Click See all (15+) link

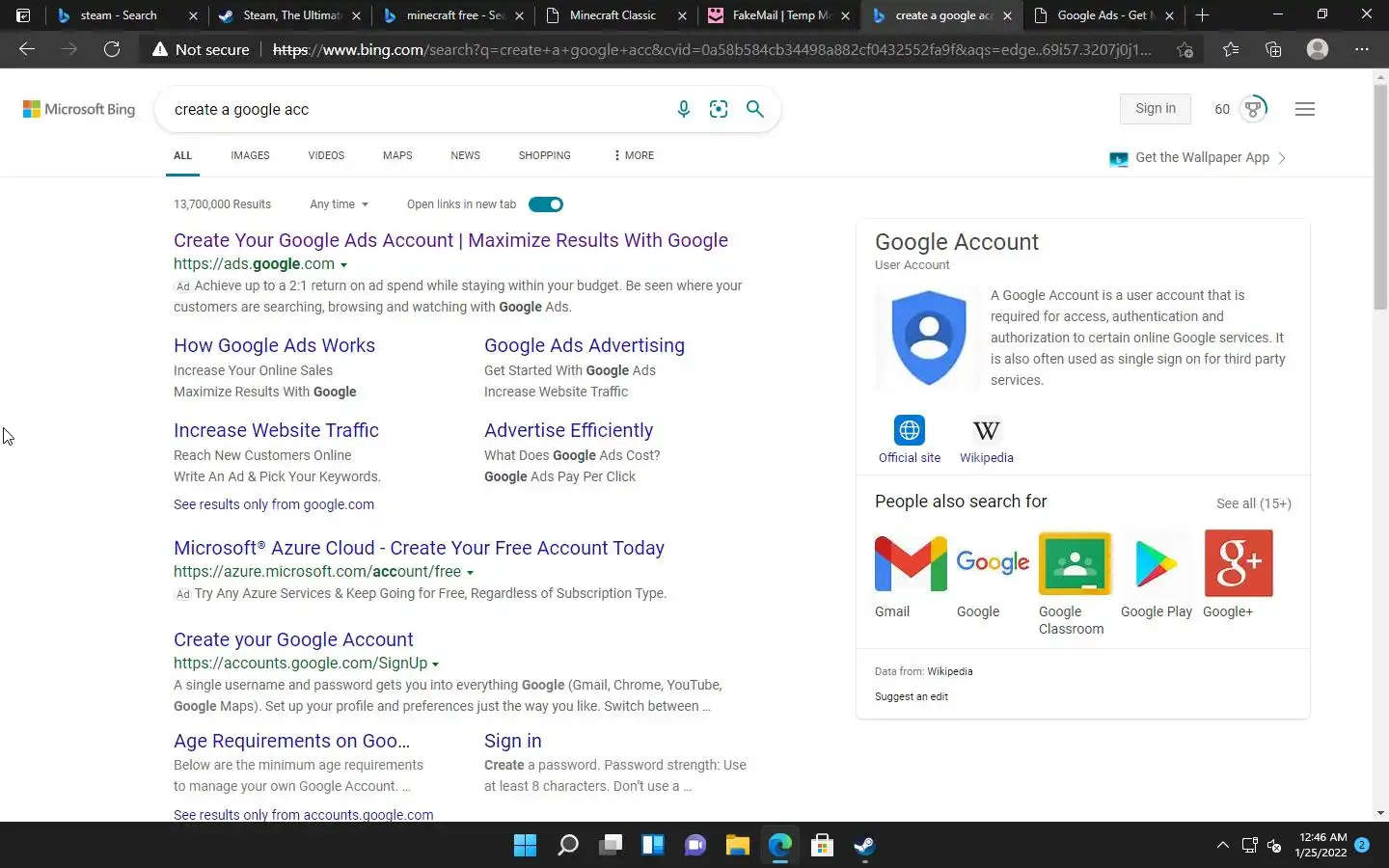[x=1253, y=503]
